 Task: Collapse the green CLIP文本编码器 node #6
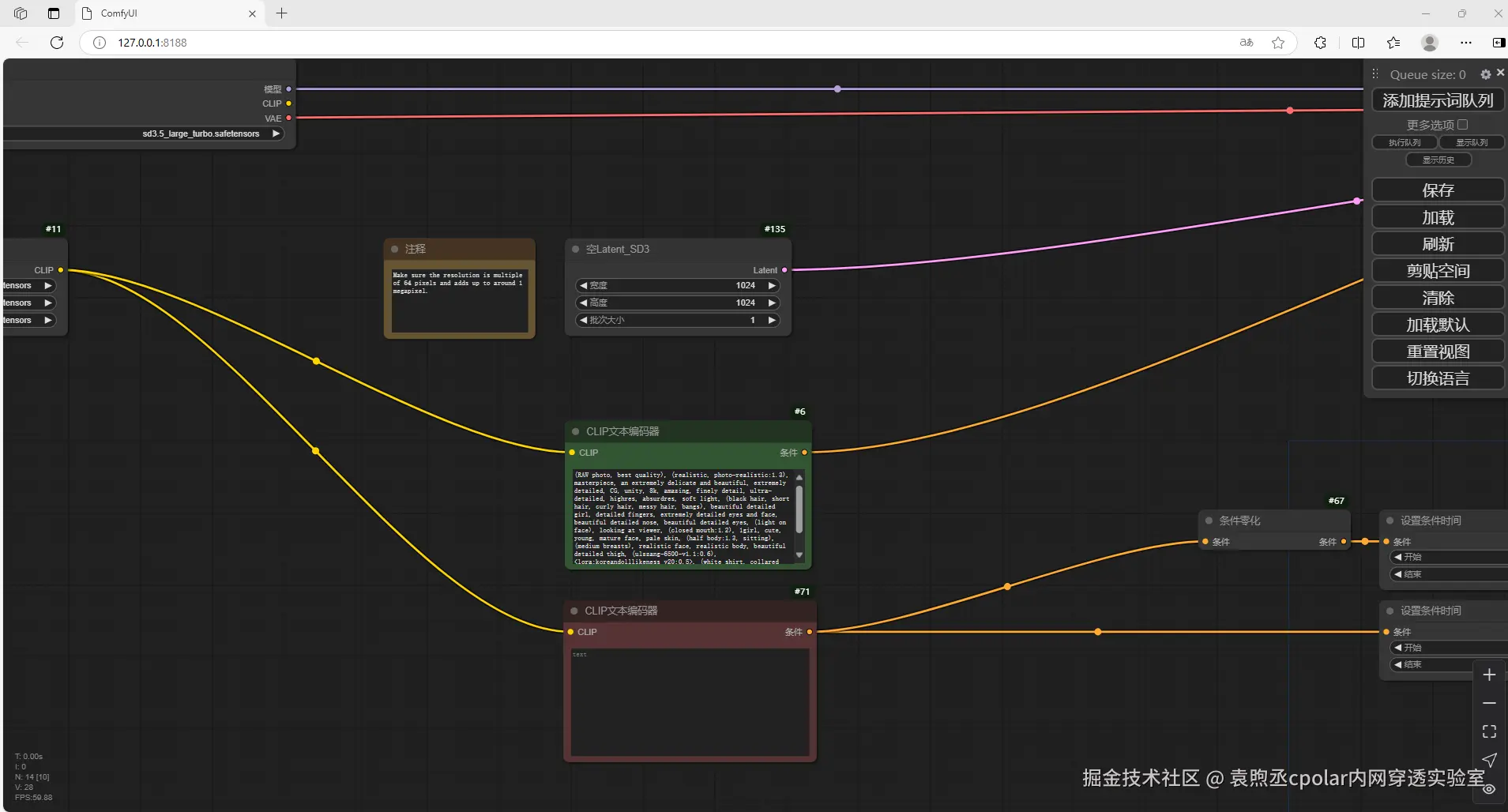pos(575,431)
